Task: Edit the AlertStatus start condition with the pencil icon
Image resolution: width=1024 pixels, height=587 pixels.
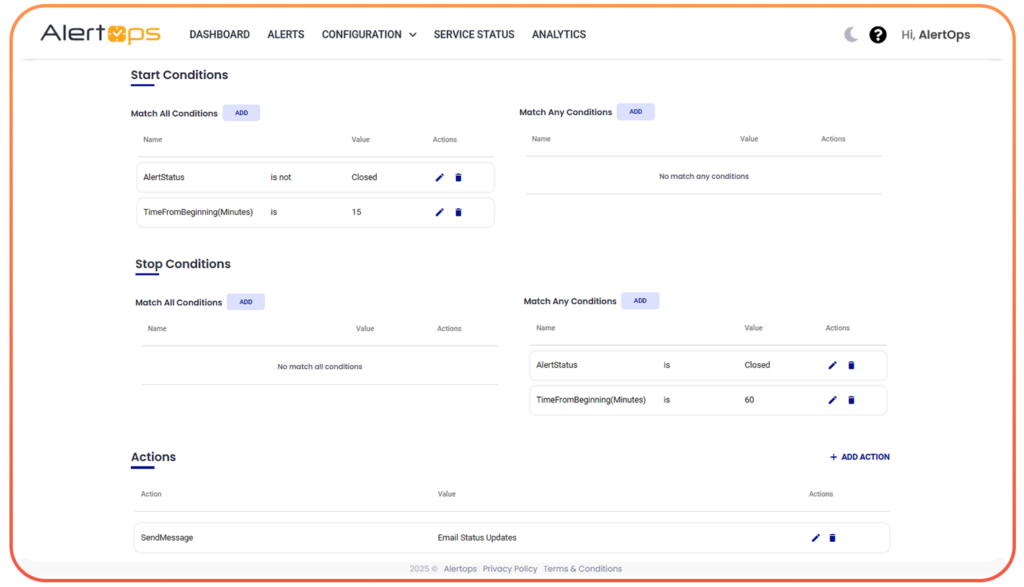Action: (439, 177)
